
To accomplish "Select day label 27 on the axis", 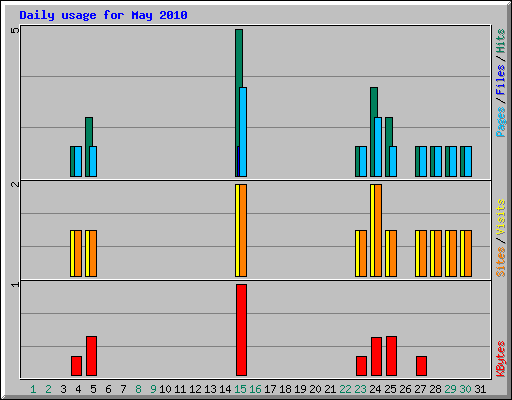I will 420,389.
